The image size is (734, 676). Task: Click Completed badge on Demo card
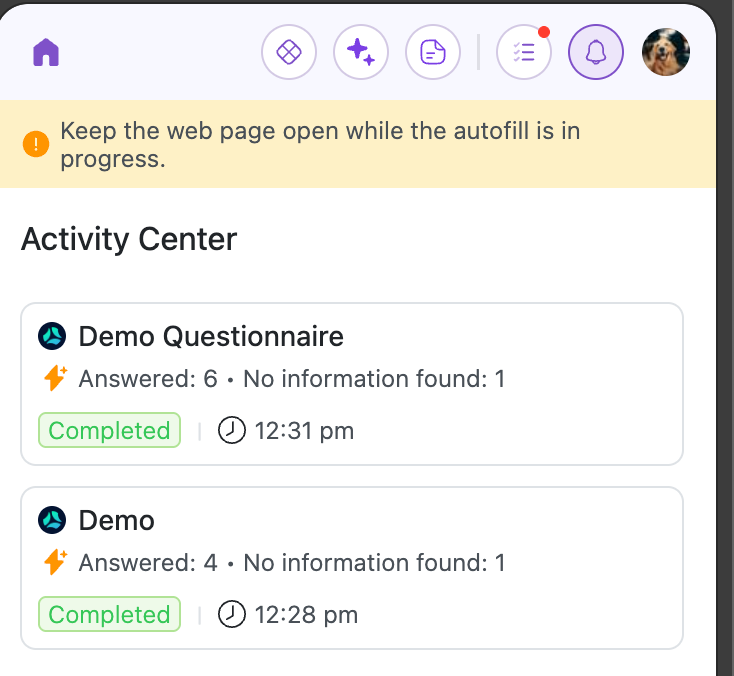pyautogui.click(x=109, y=614)
